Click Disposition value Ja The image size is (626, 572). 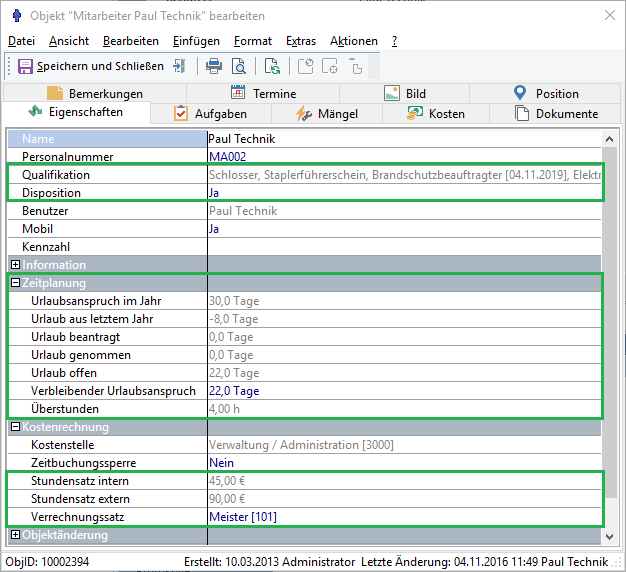point(404,193)
